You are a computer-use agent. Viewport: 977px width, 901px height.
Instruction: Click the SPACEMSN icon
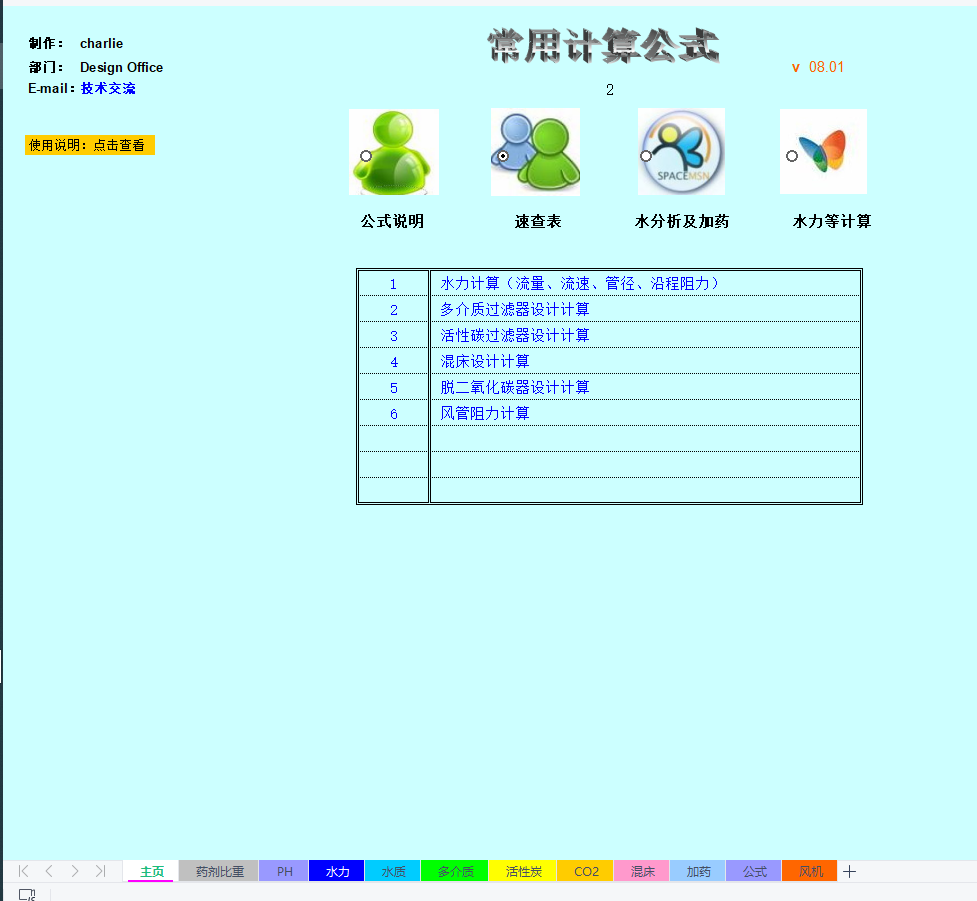click(x=681, y=151)
